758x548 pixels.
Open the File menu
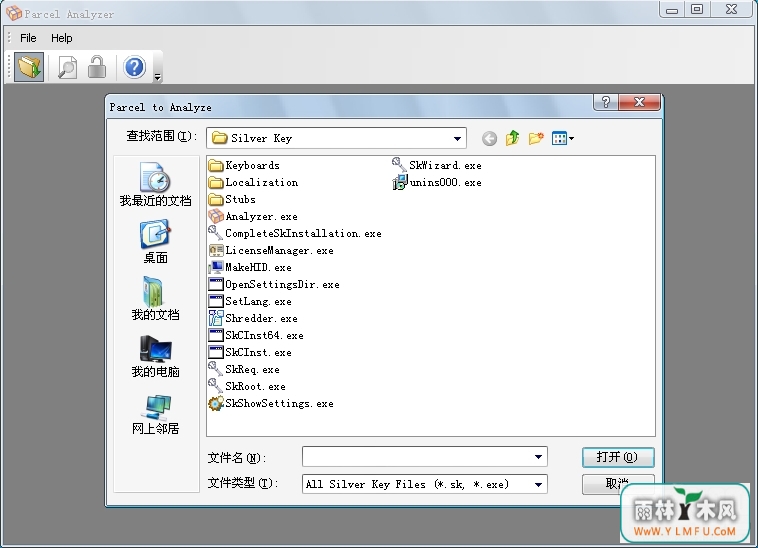pos(28,38)
